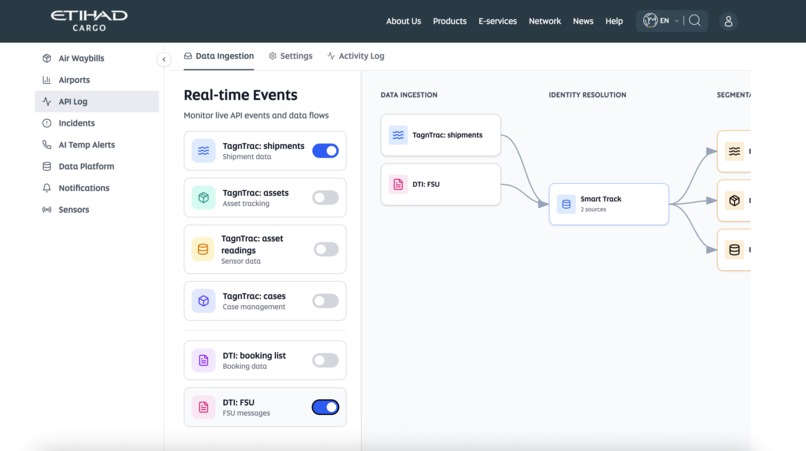Select the DTI: FSU flow node

pyautogui.click(x=441, y=184)
